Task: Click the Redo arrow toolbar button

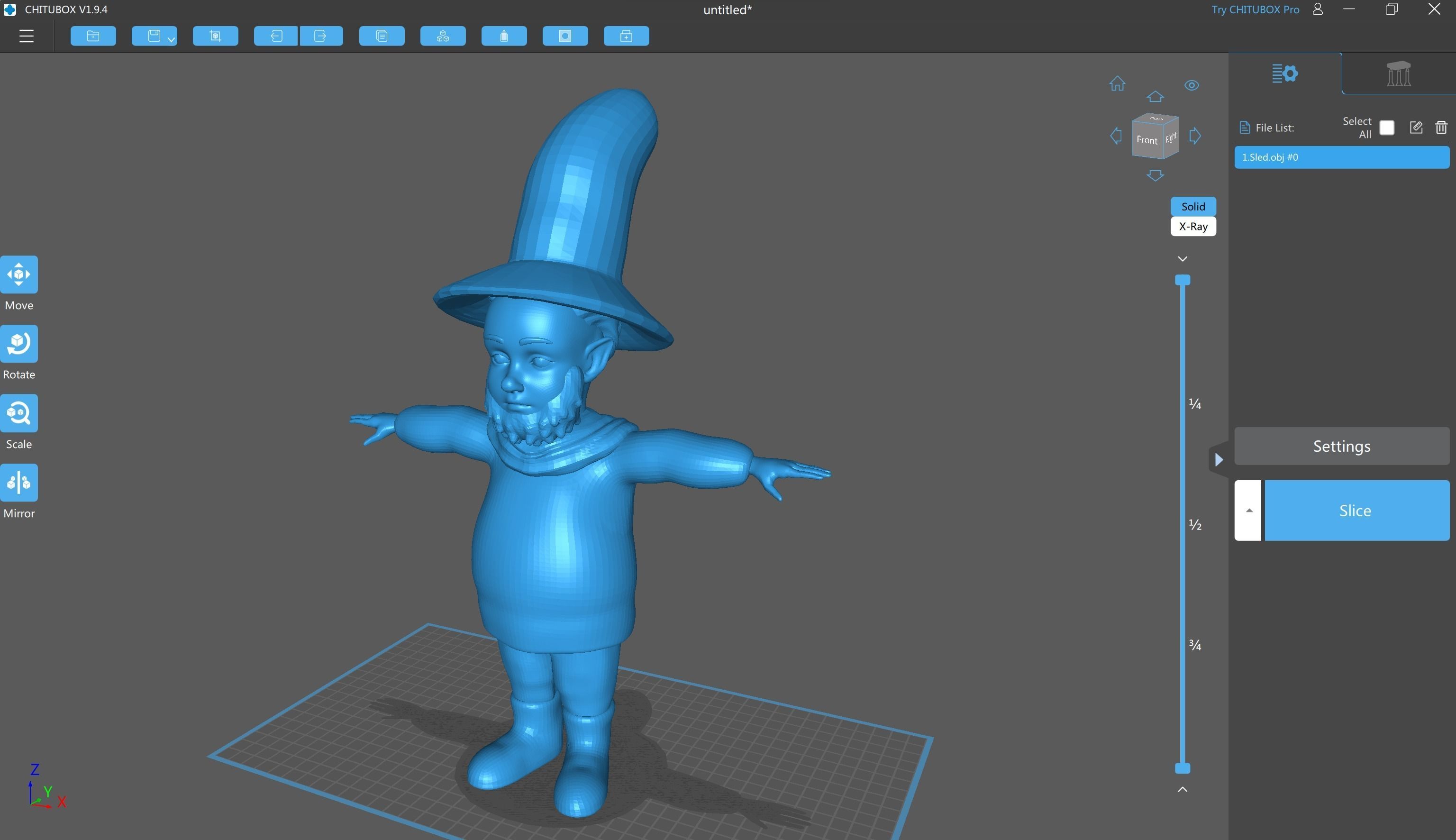Action: [321, 37]
